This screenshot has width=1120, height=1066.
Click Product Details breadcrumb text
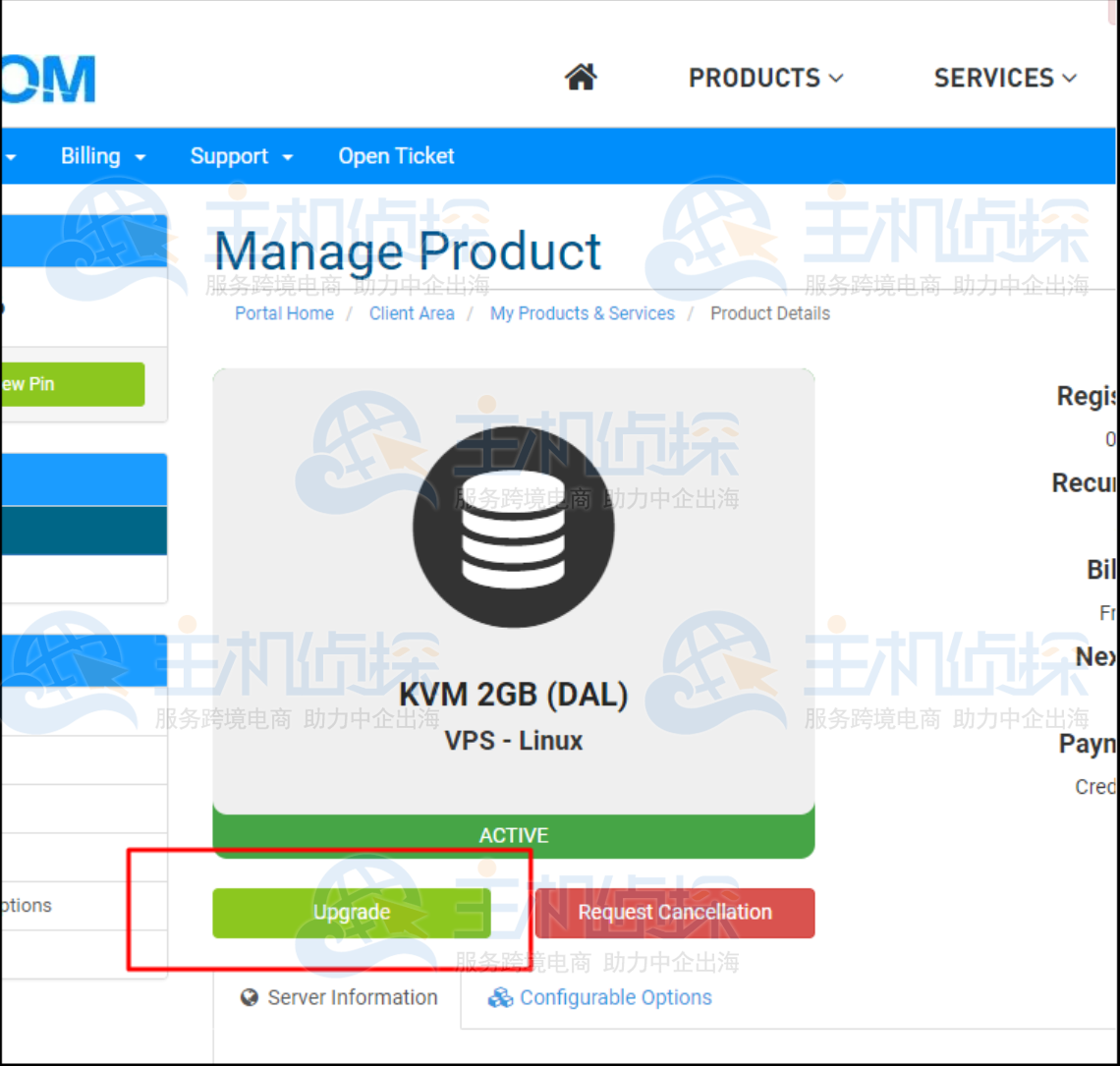770,313
